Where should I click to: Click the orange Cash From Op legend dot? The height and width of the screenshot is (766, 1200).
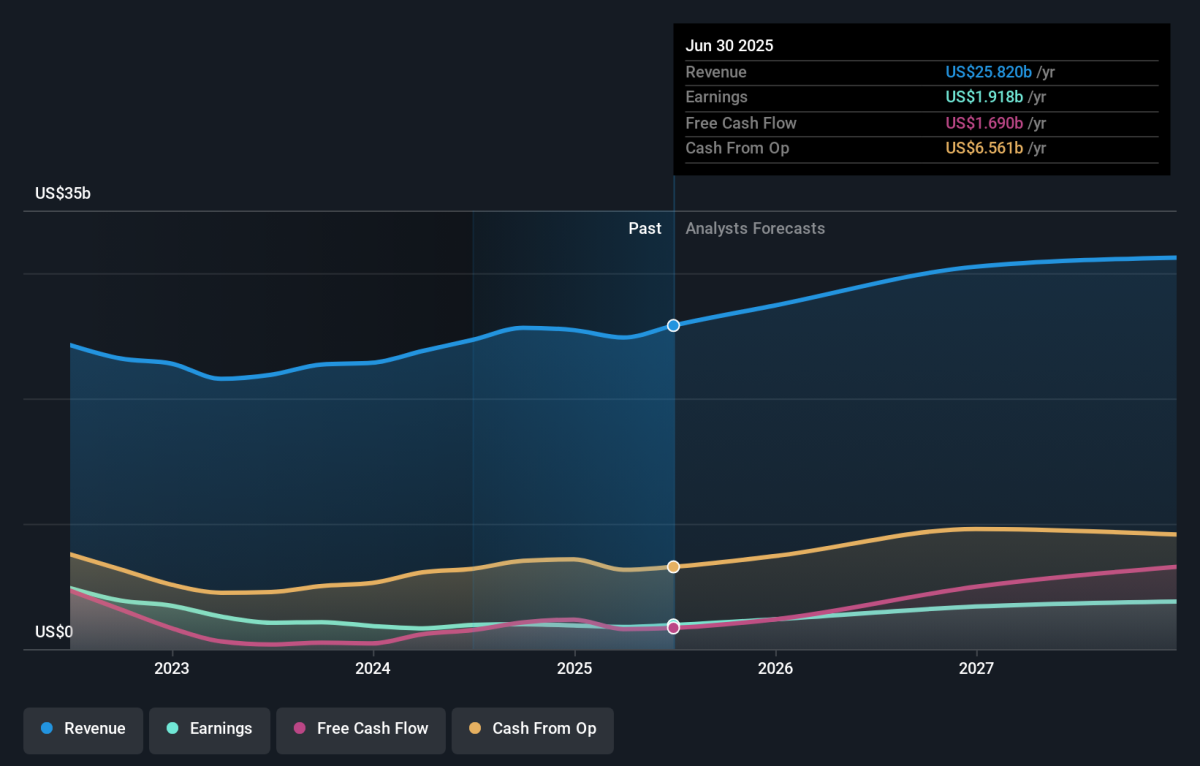tap(475, 729)
